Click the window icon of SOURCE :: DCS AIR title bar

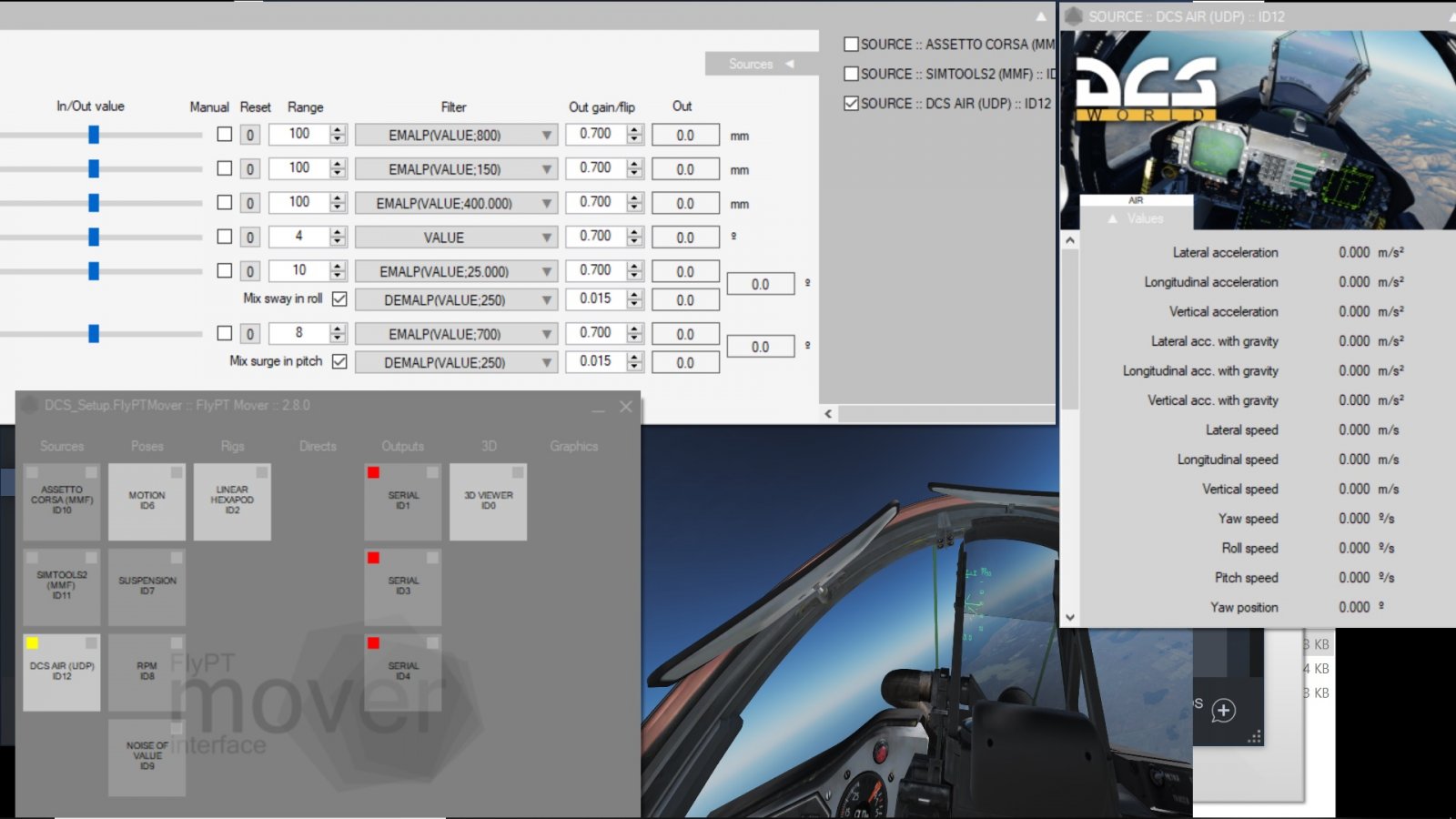1074,16
